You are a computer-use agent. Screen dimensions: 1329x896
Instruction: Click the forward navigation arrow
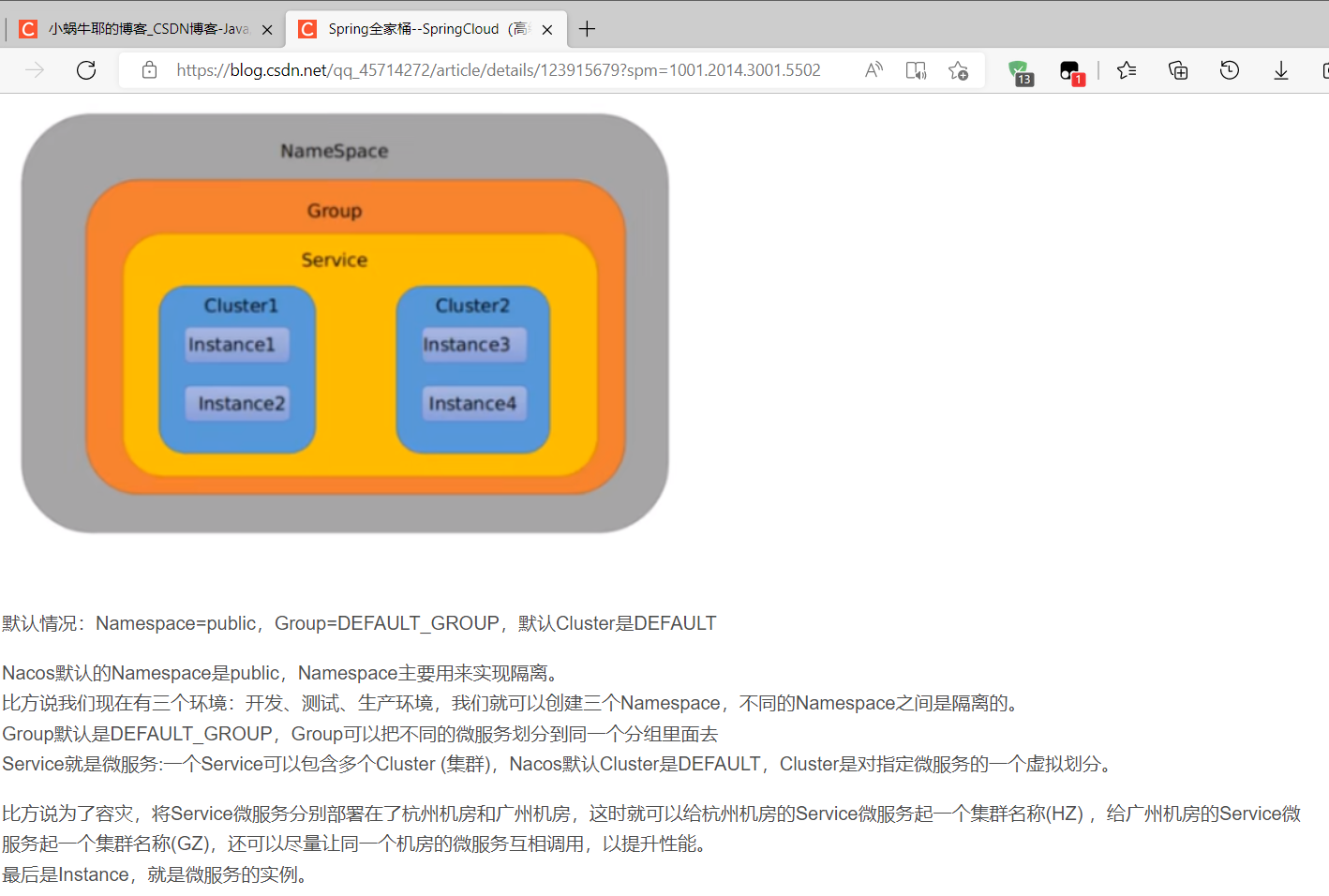click(x=34, y=69)
